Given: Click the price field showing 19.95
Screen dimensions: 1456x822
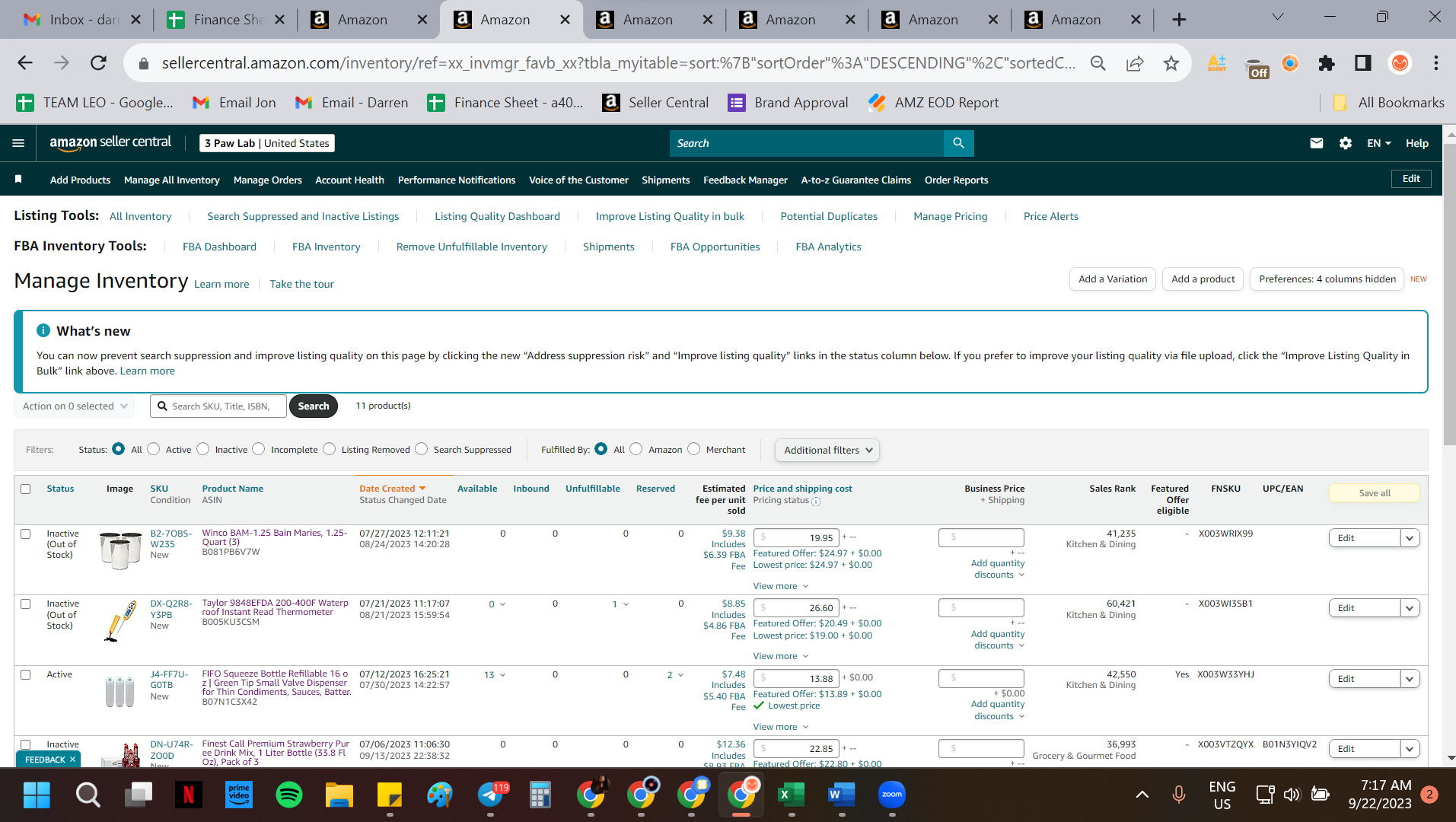Looking at the screenshot, I should tap(796, 537).
